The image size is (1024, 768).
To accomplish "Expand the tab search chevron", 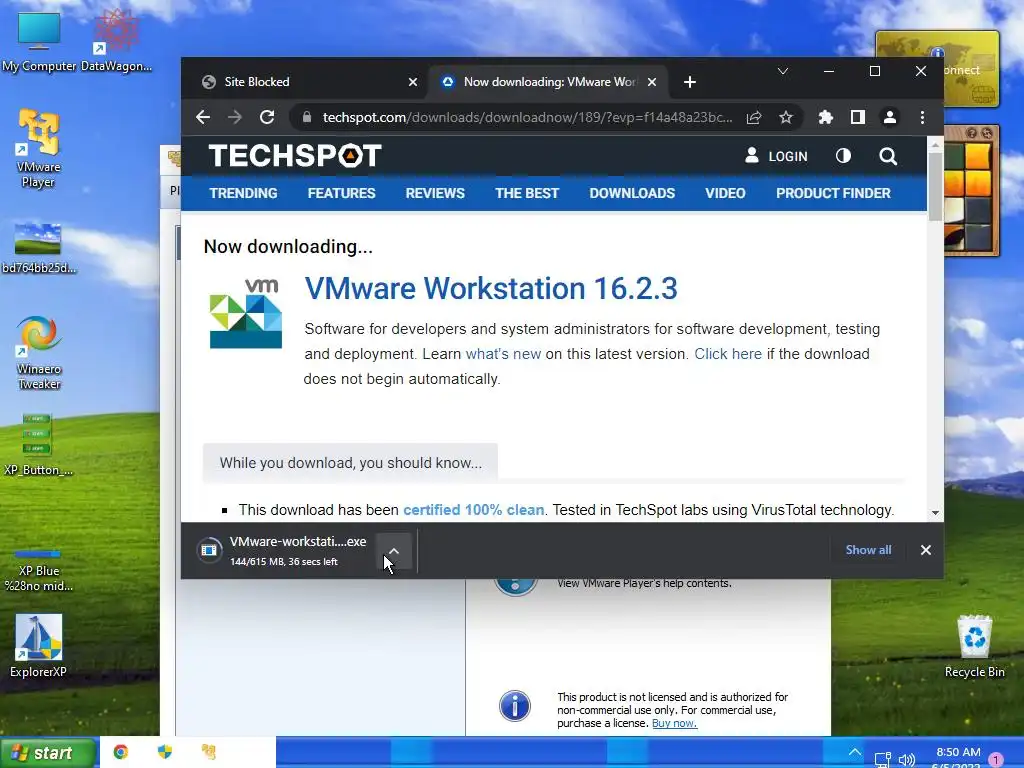I will pos(782,71).
